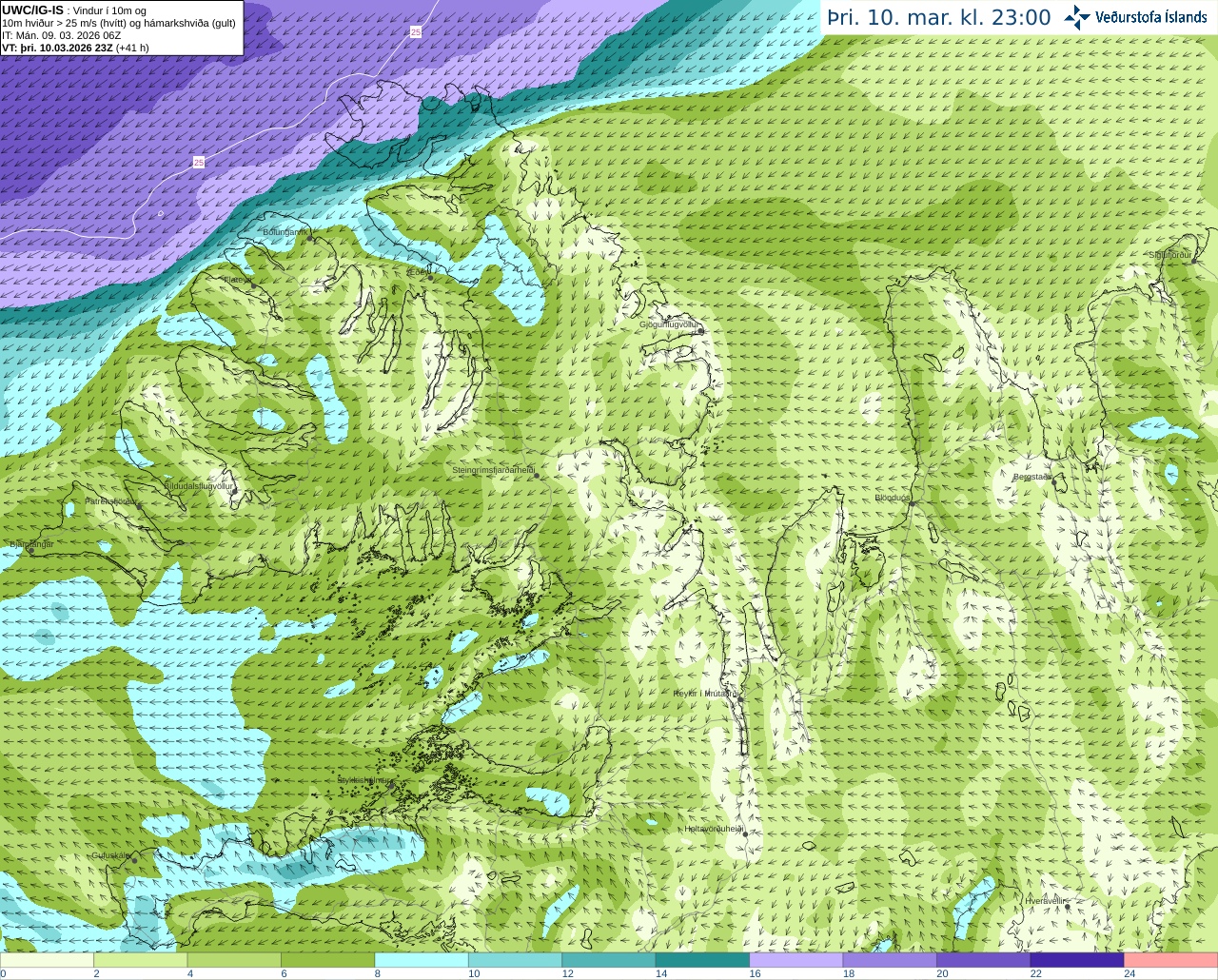Click the Bolungarvík station label

tap(285, 232)
